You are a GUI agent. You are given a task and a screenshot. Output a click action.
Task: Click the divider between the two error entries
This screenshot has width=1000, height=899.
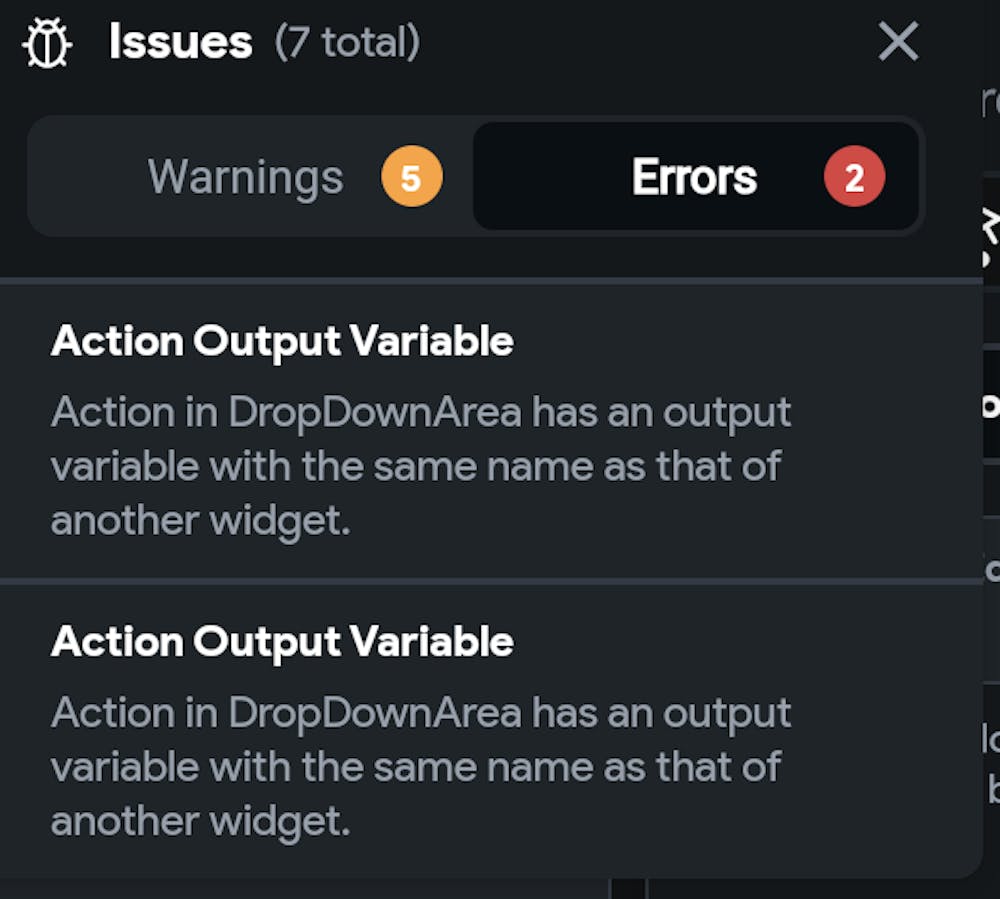pyautogui.click(x=490, y=580)
